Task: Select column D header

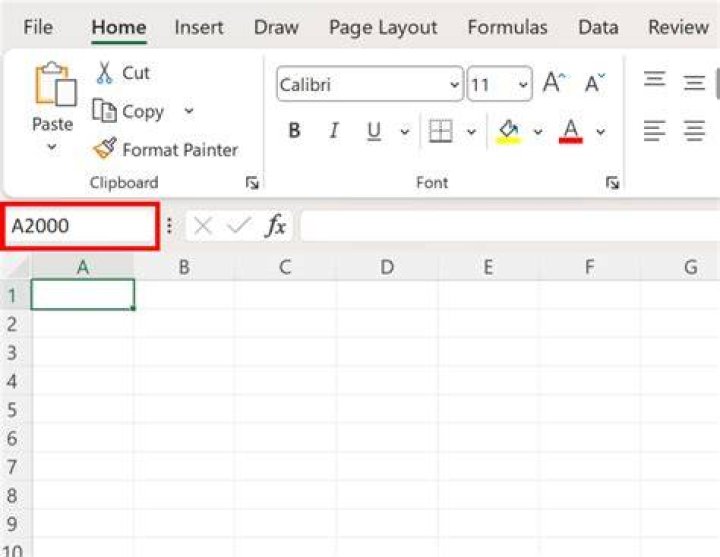Action: point(387,267)
